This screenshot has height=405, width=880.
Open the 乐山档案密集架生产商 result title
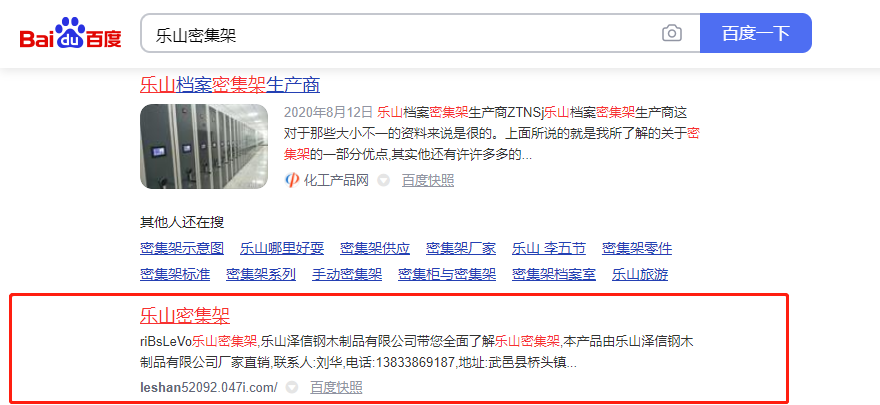pyautogui.click(x=230, y=85)
